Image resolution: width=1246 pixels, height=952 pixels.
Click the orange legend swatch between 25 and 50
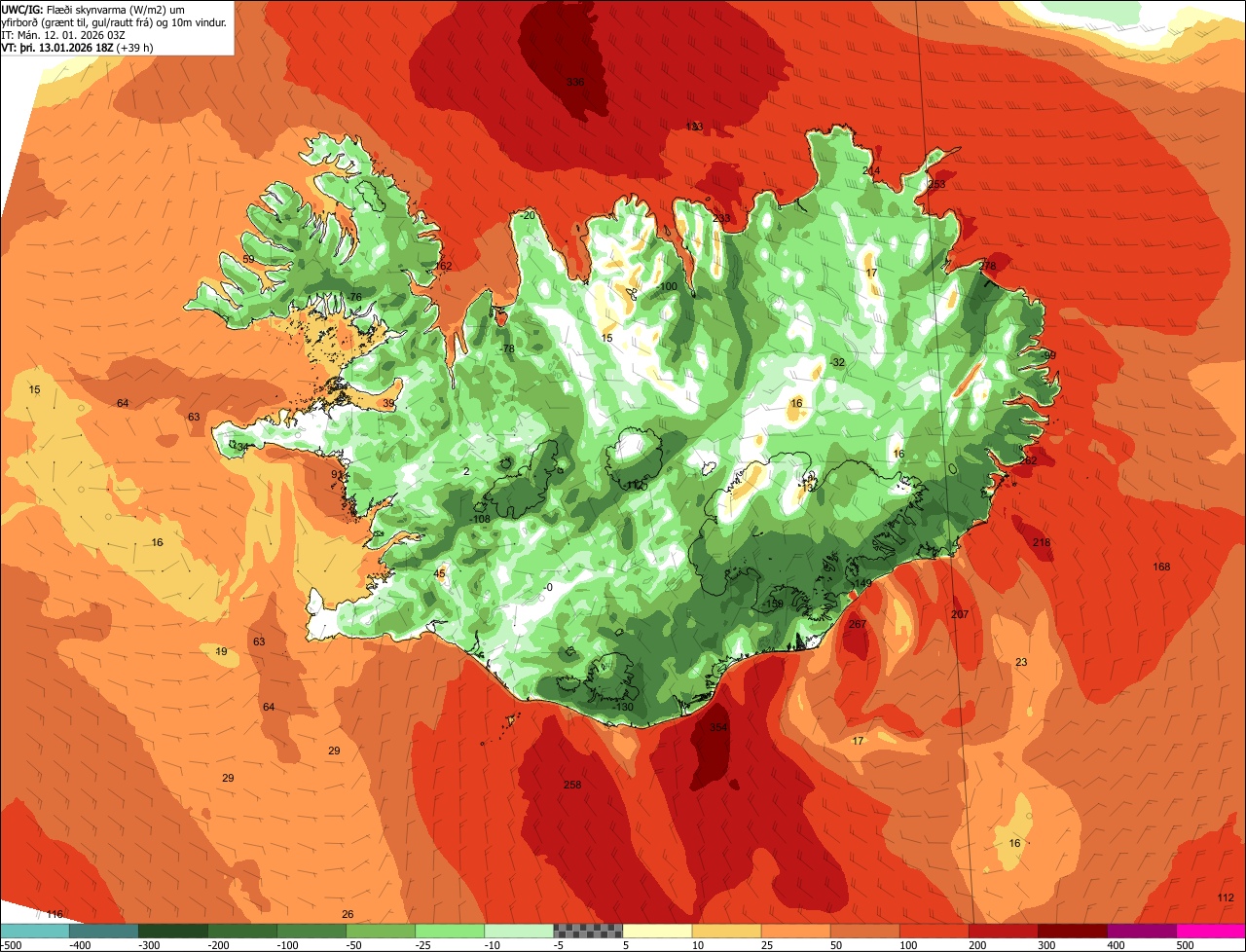[795, 932]
